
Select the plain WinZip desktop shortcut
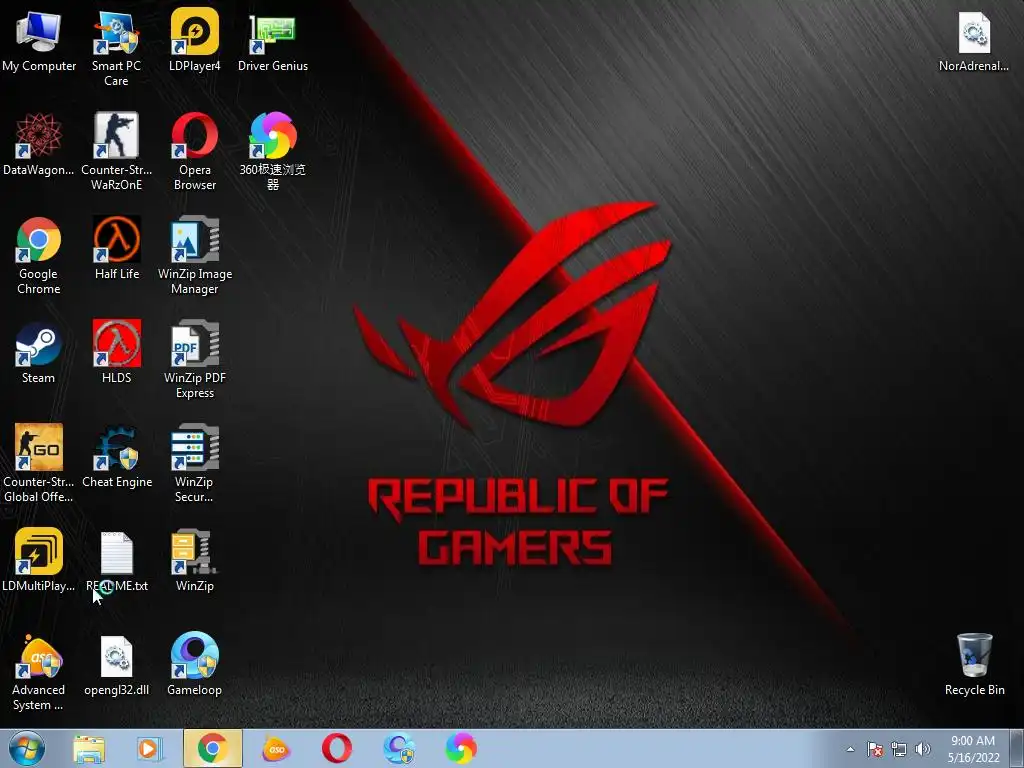(195, 560)
